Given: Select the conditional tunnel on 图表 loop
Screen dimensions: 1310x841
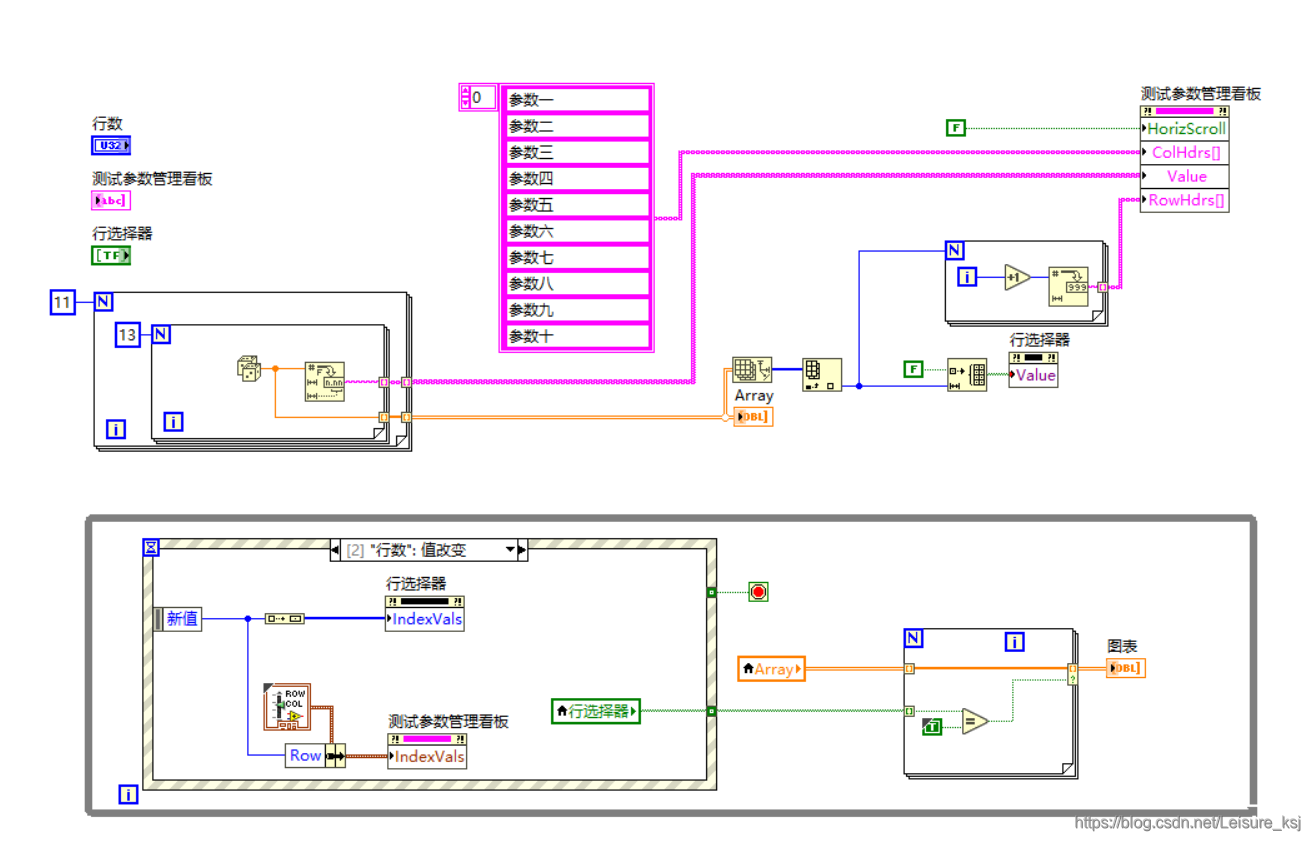Looking at the screenshot, I should [1072, 672].
